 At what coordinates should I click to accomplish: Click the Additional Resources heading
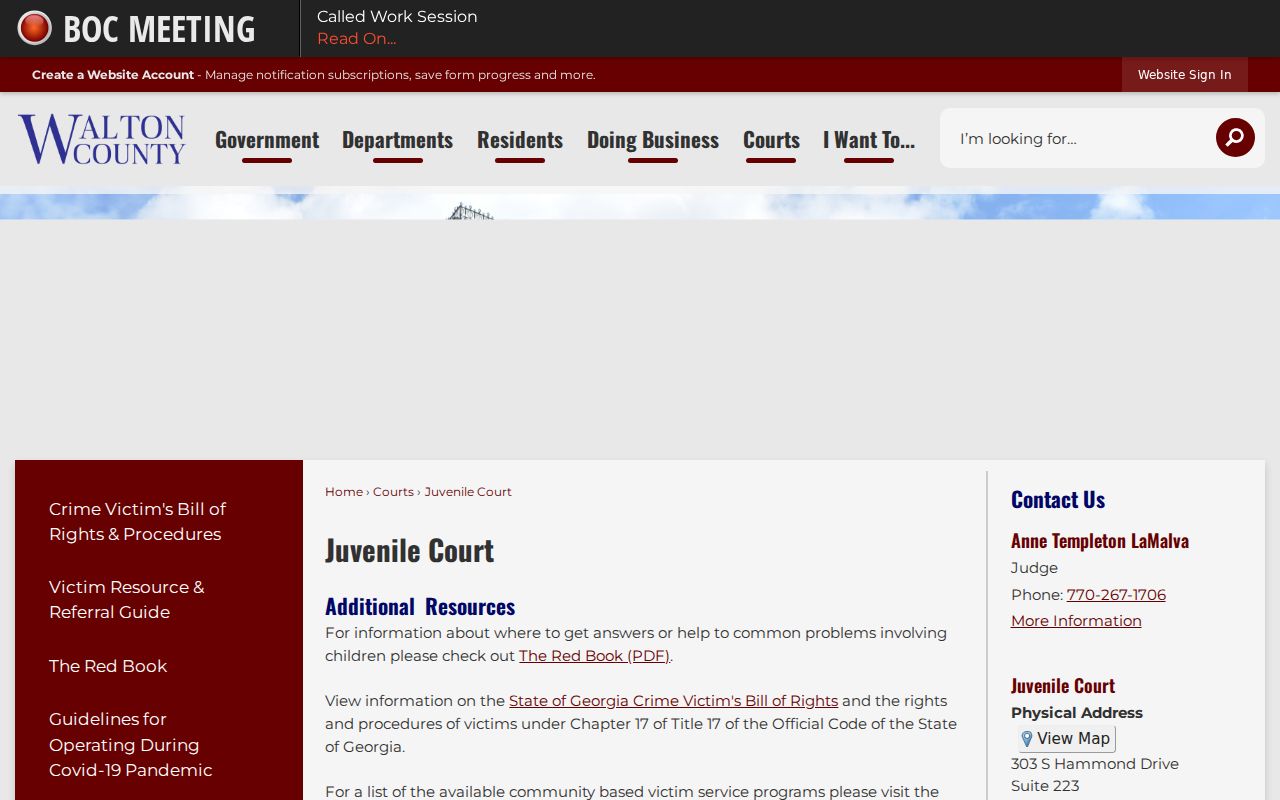click(x=420, y=607)
